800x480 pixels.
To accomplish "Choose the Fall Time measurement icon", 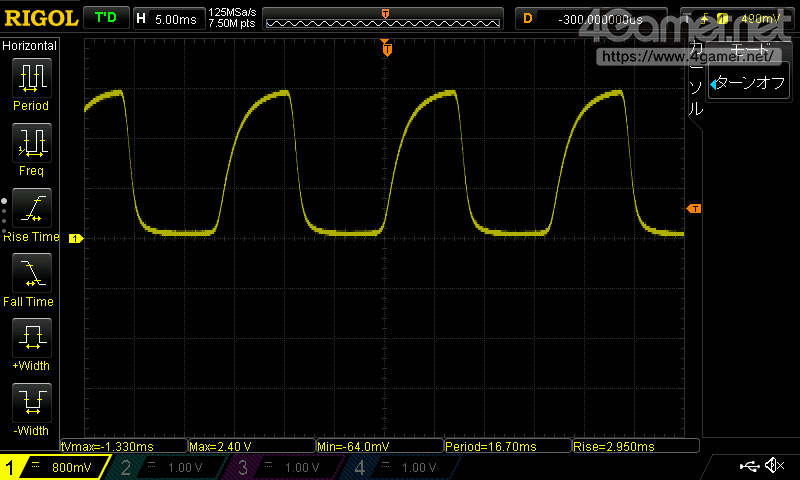I will tap(32, 273).
